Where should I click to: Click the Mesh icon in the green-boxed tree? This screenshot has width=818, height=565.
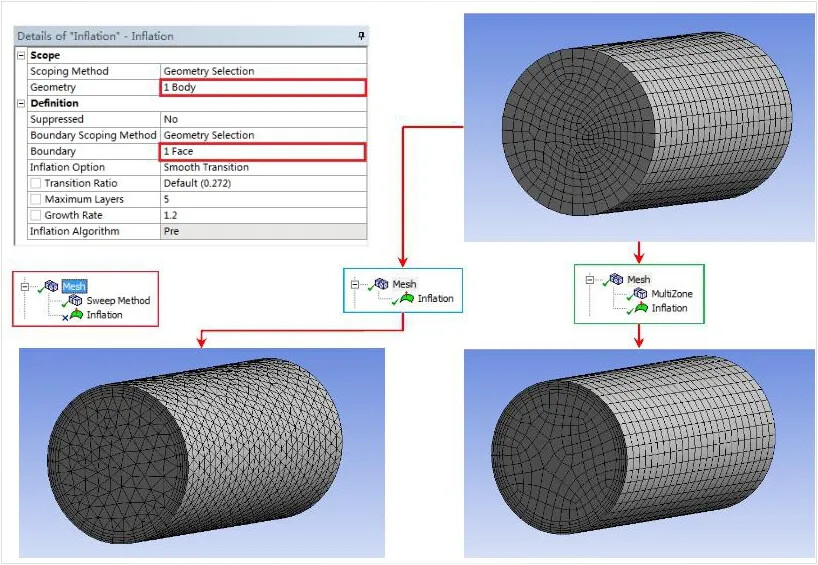pos(616,280)
